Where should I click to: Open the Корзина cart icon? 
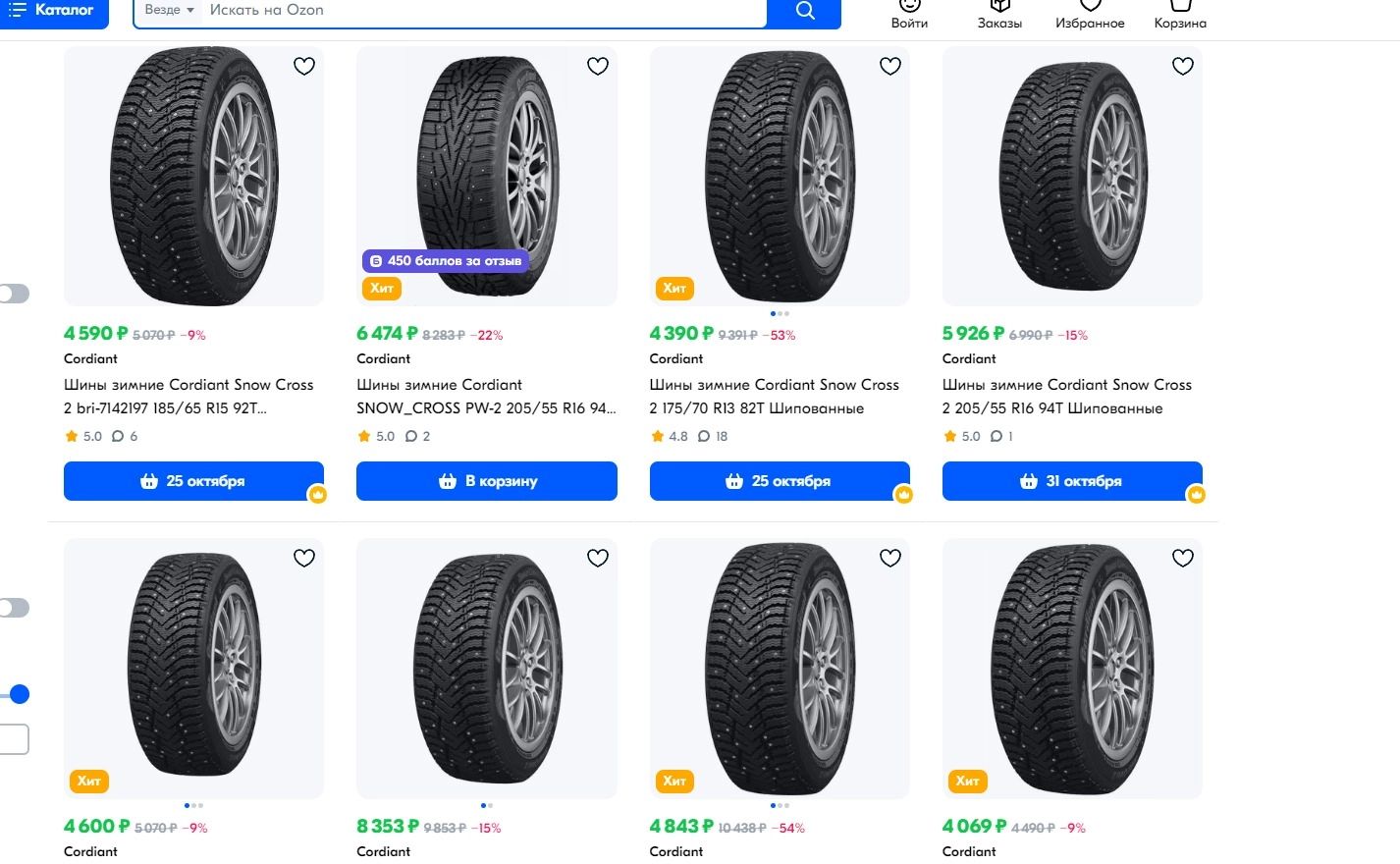click(1180, 14)
